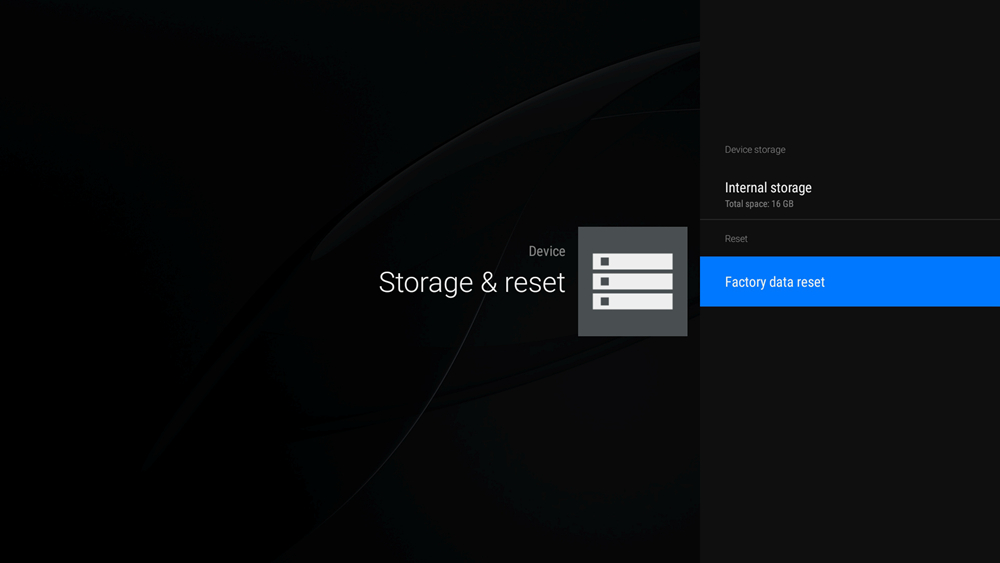Click the bottom drive bar in storage icon
The image size is (1000, 563).
(x=632, y=302)
